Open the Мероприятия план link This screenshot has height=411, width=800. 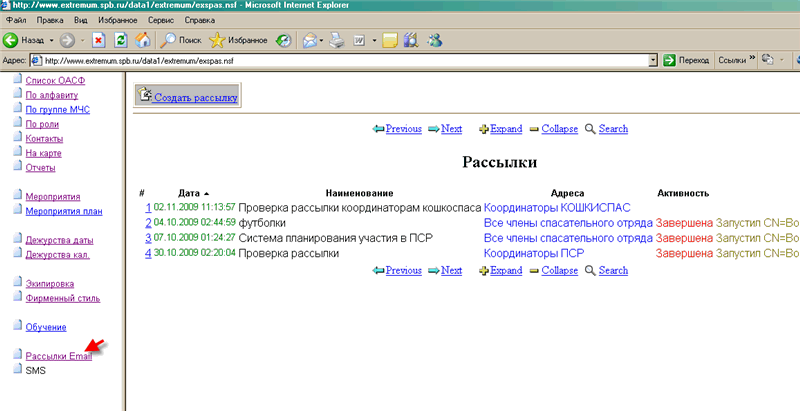coord(64,211)
